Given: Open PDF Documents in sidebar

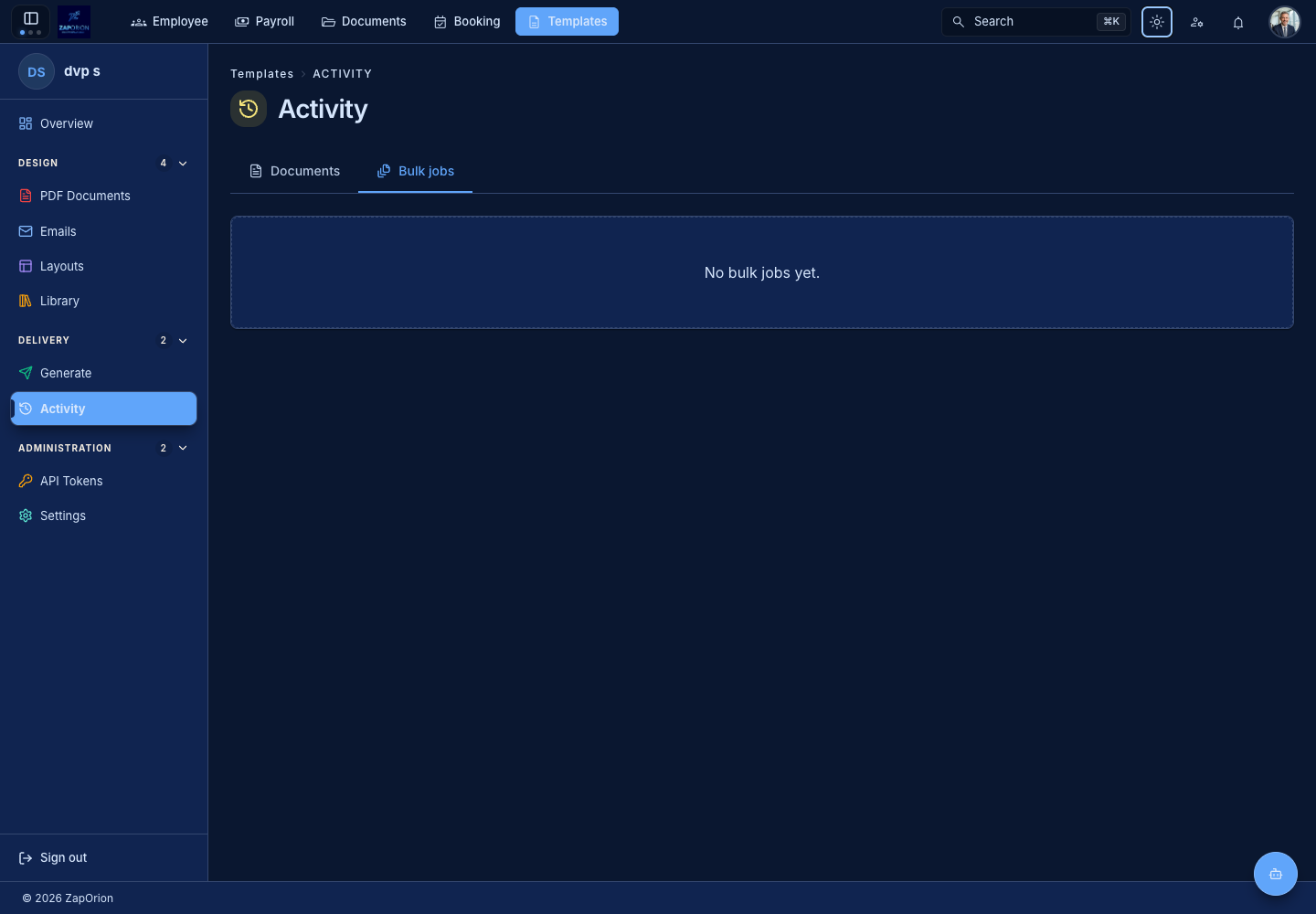Looking at the screenshot, I should pos(103,196).
